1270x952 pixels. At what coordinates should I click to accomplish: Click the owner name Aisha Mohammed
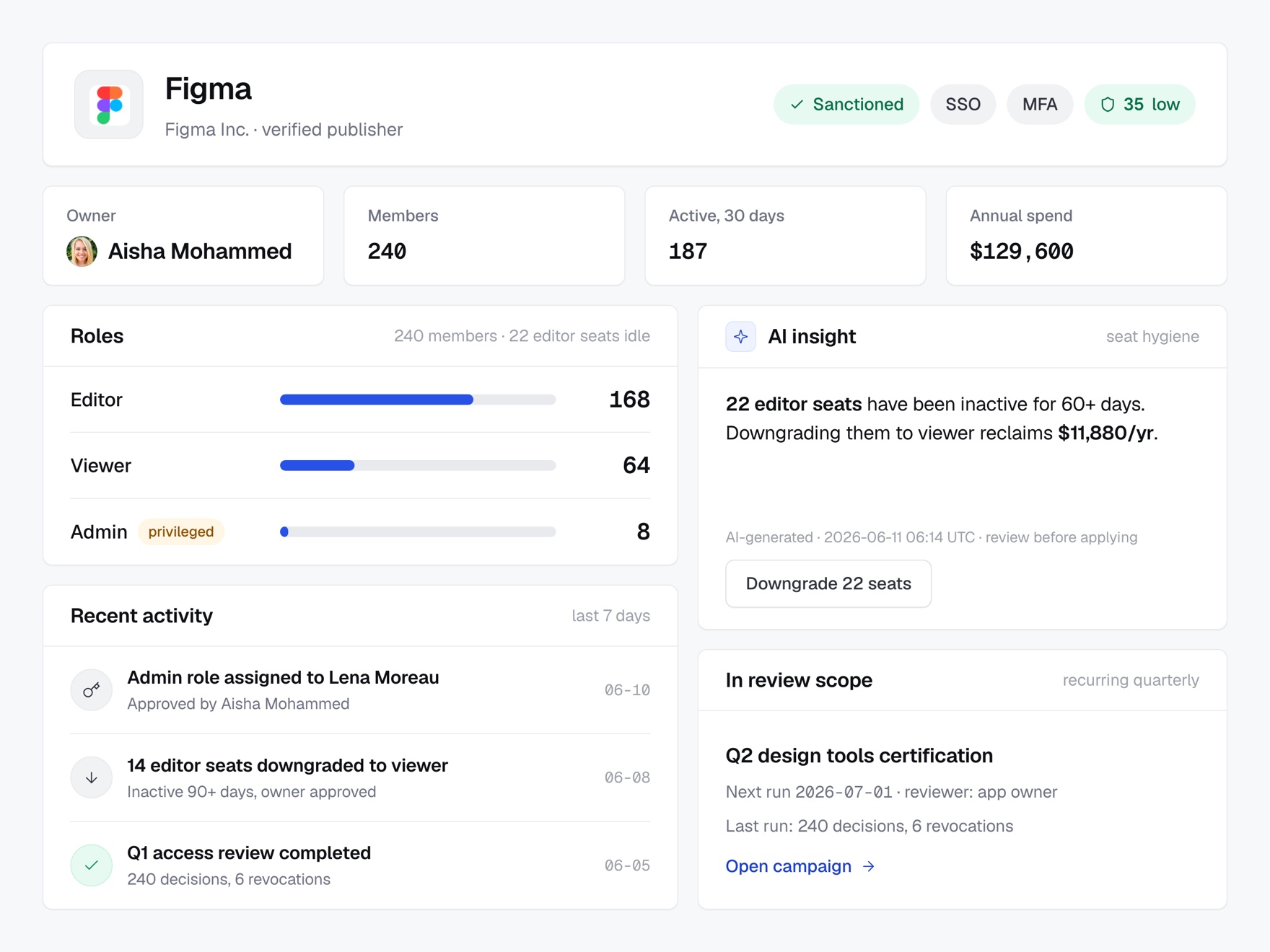click(x=200, y=252)
